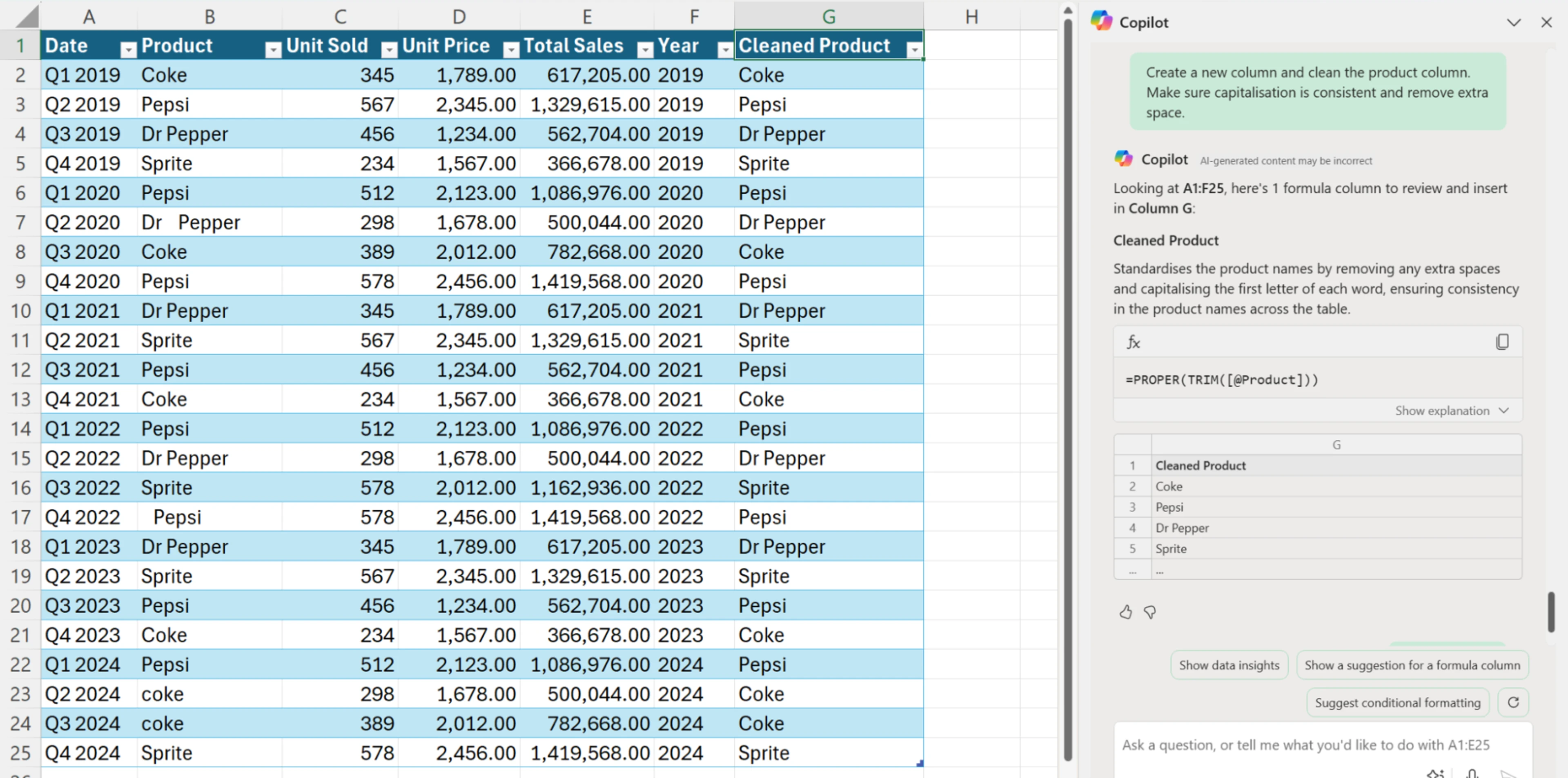Select column G header
The image size is (1568, 778).
[x=829, y=16]
